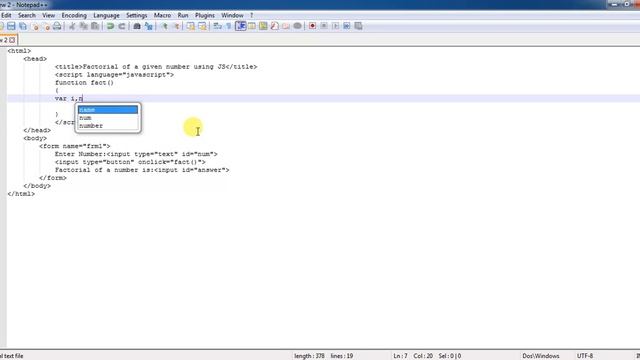
Task: Click the Playback macro icon
Action: point(335,26)
